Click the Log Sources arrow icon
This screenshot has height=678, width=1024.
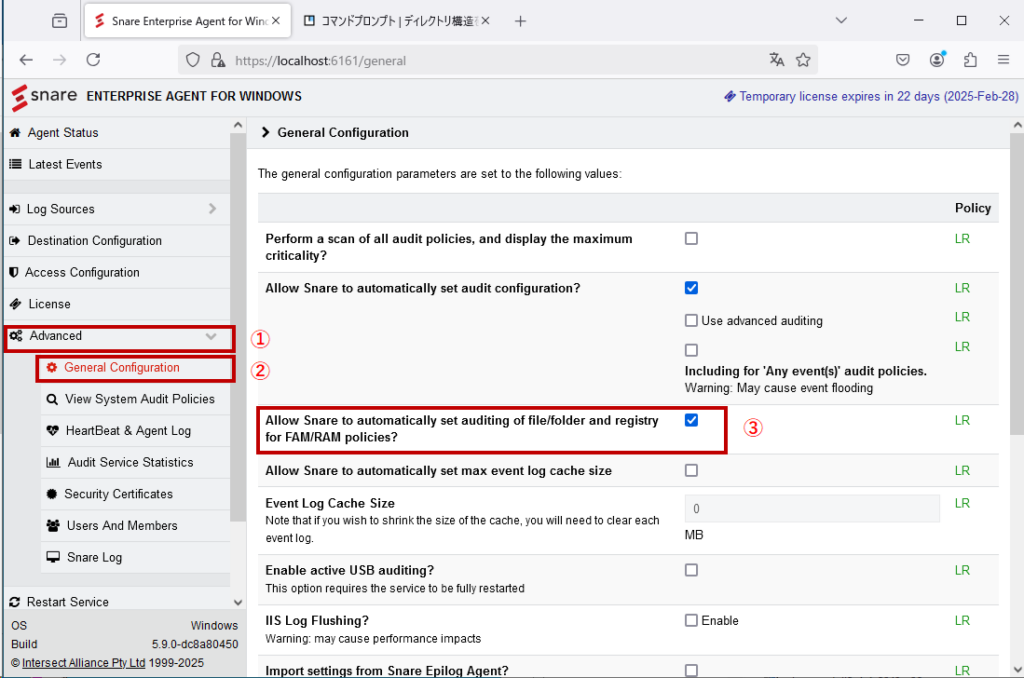(14, 209)
